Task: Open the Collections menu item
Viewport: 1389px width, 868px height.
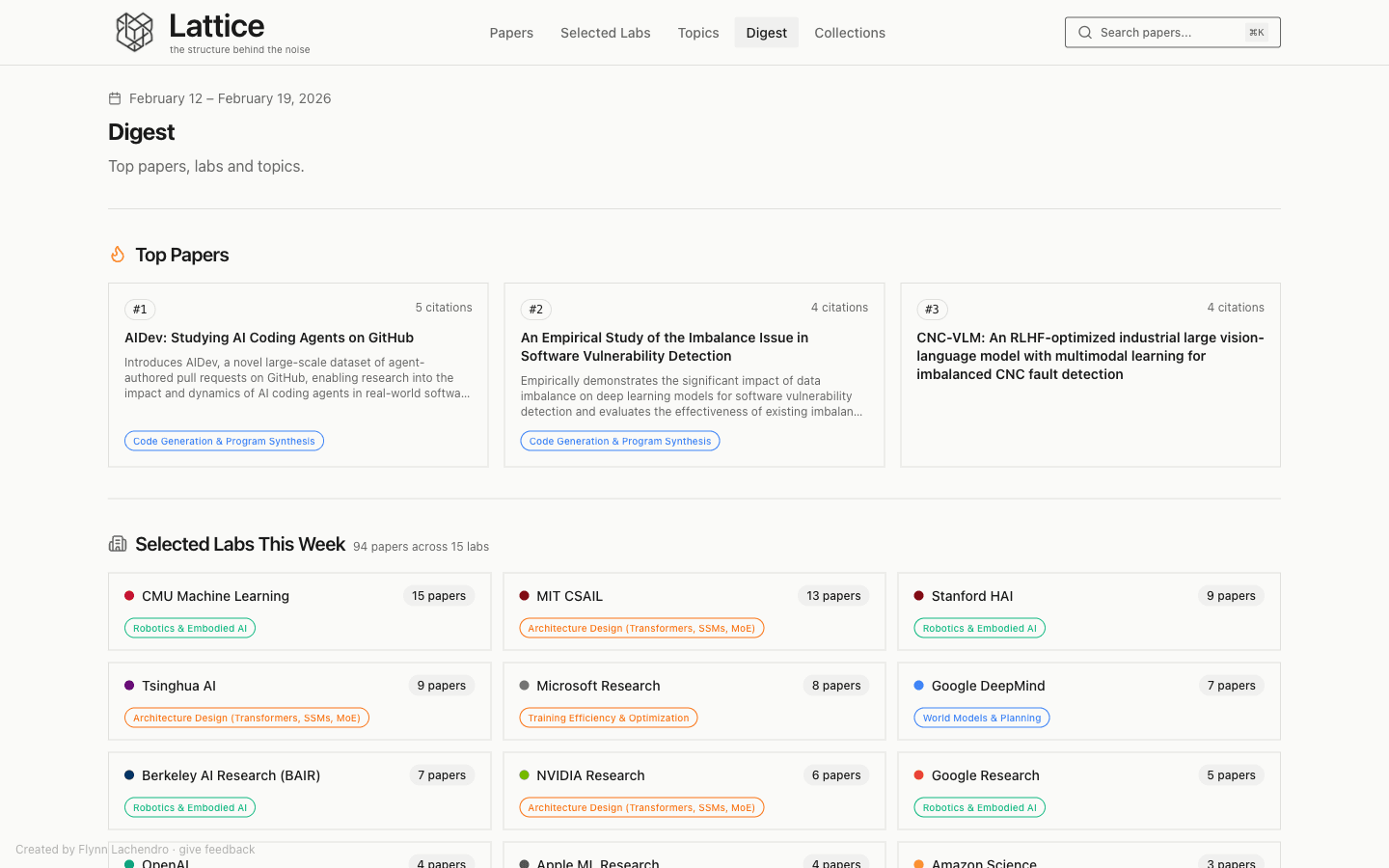Action: click(850, 32)
